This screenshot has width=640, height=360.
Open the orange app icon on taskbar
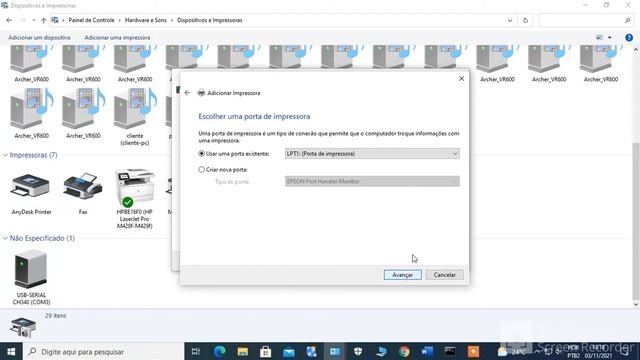[x=473, y=351]
